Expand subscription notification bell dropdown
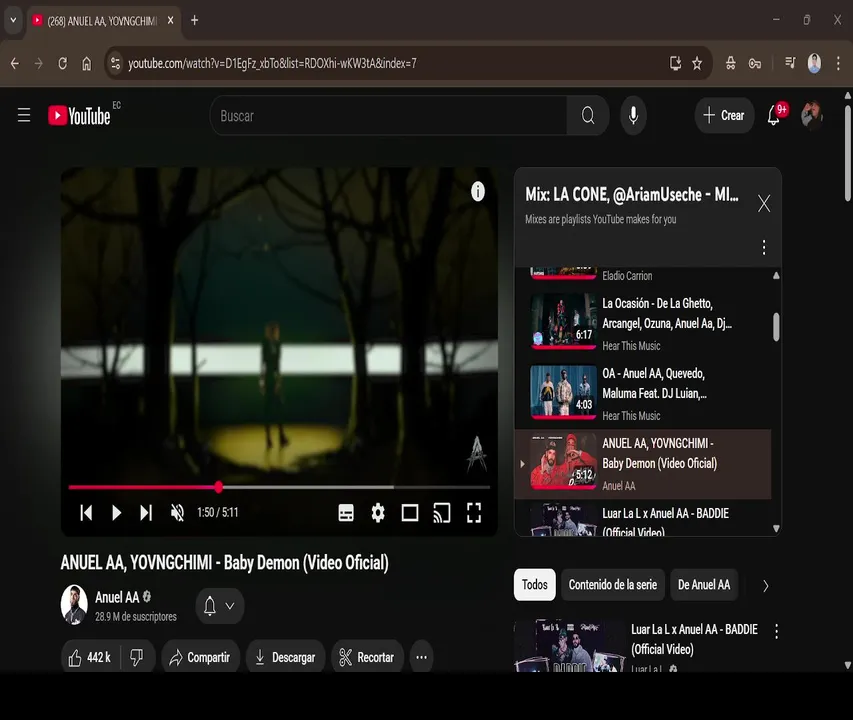The width and height of the screenshot is (853, 720). [220, 606]
